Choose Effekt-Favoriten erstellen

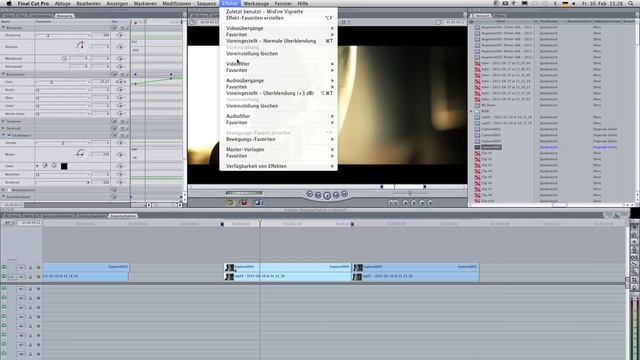coord(278,18)
